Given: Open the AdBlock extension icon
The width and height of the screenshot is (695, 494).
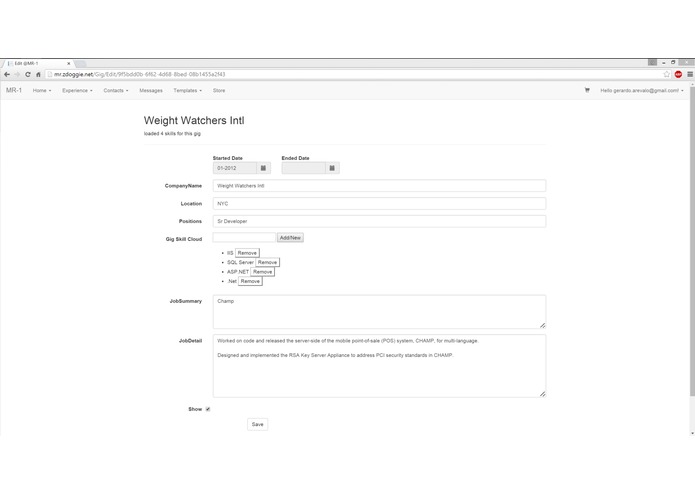Looking at the screenshot, I should [x=678, y=74].
